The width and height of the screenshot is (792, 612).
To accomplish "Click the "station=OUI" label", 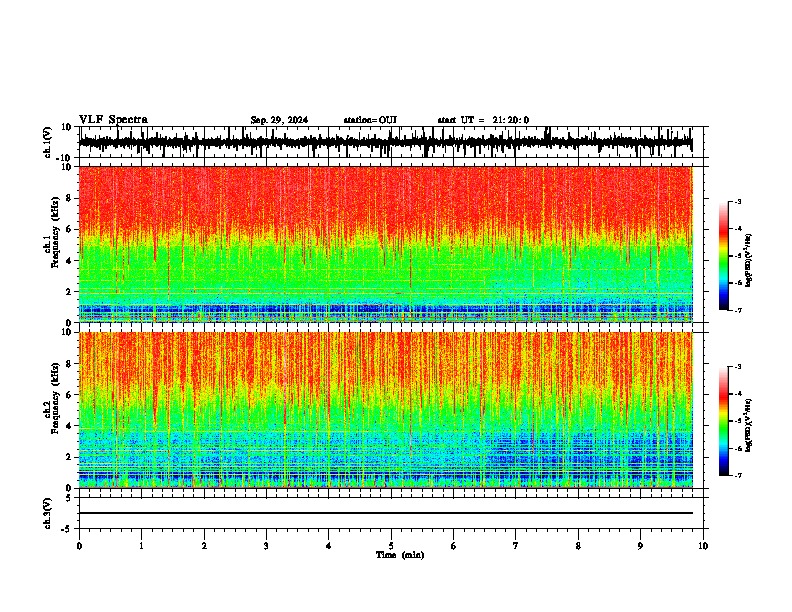I will (x=370, y=120).
